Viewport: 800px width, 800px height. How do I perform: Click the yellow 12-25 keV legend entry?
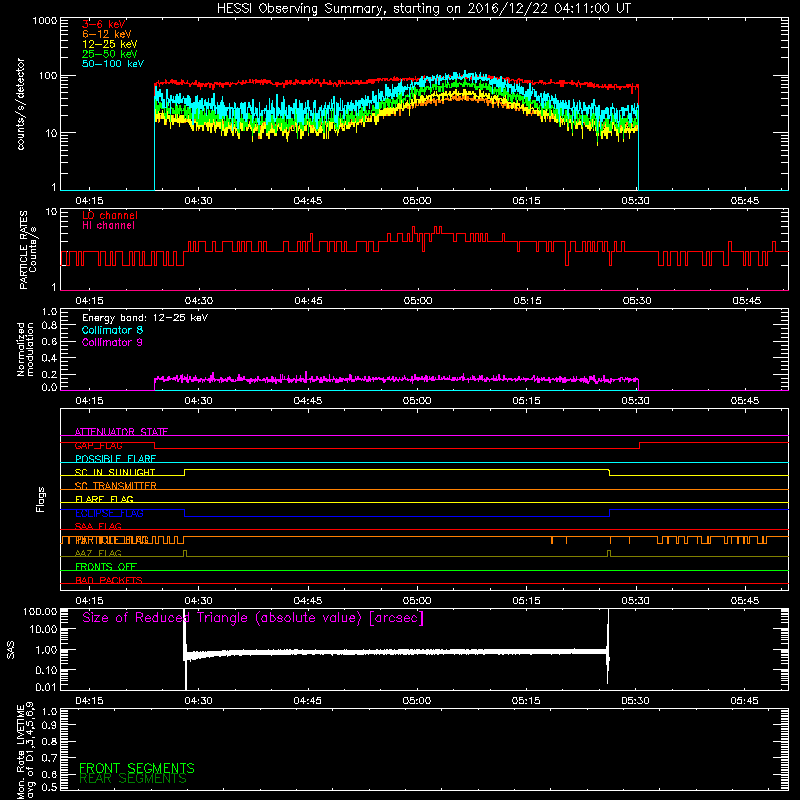pos(110,44)
